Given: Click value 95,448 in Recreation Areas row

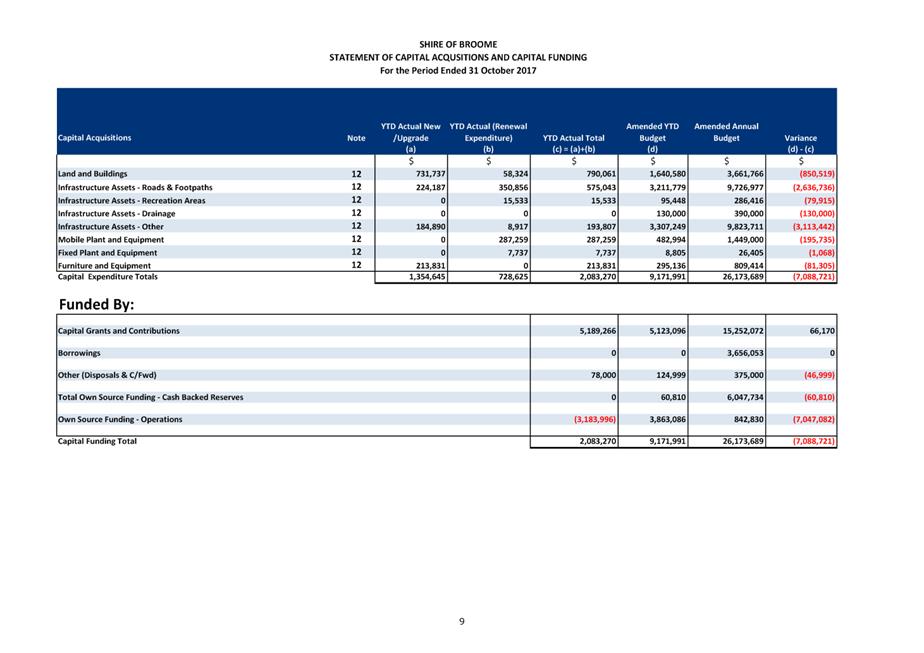Looking at the screenshot, I should coord(673,200).
